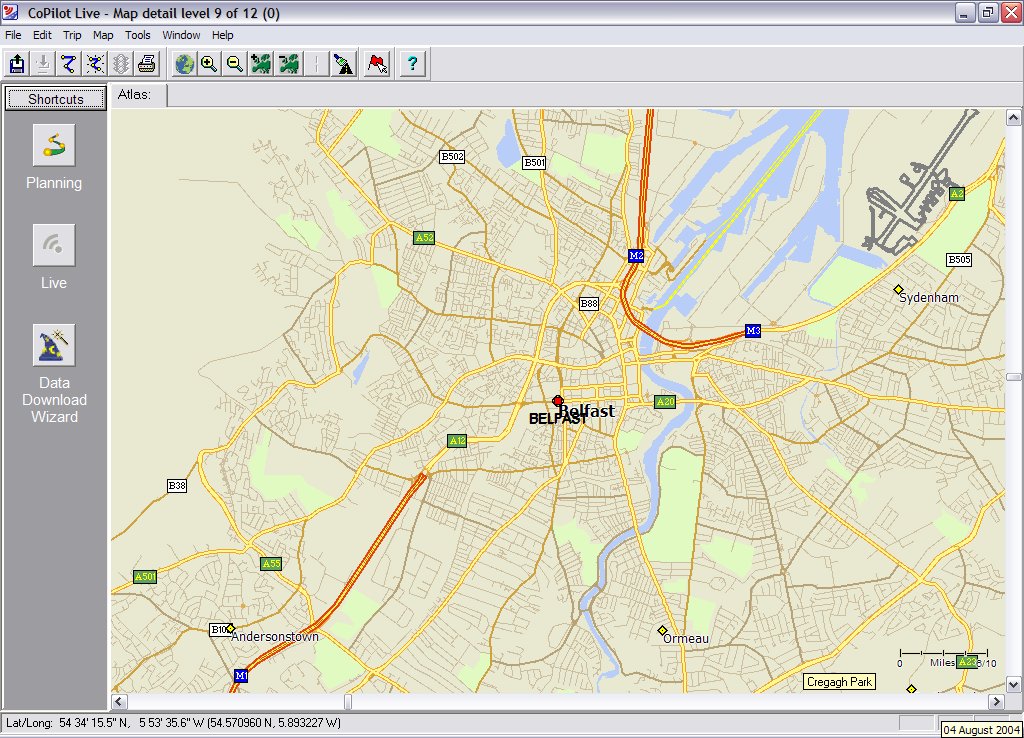The height and width of the screenshot is (738, 1024).
Task: Click the Andersonstown yellow diamond marker
Action: coord(230,628)
